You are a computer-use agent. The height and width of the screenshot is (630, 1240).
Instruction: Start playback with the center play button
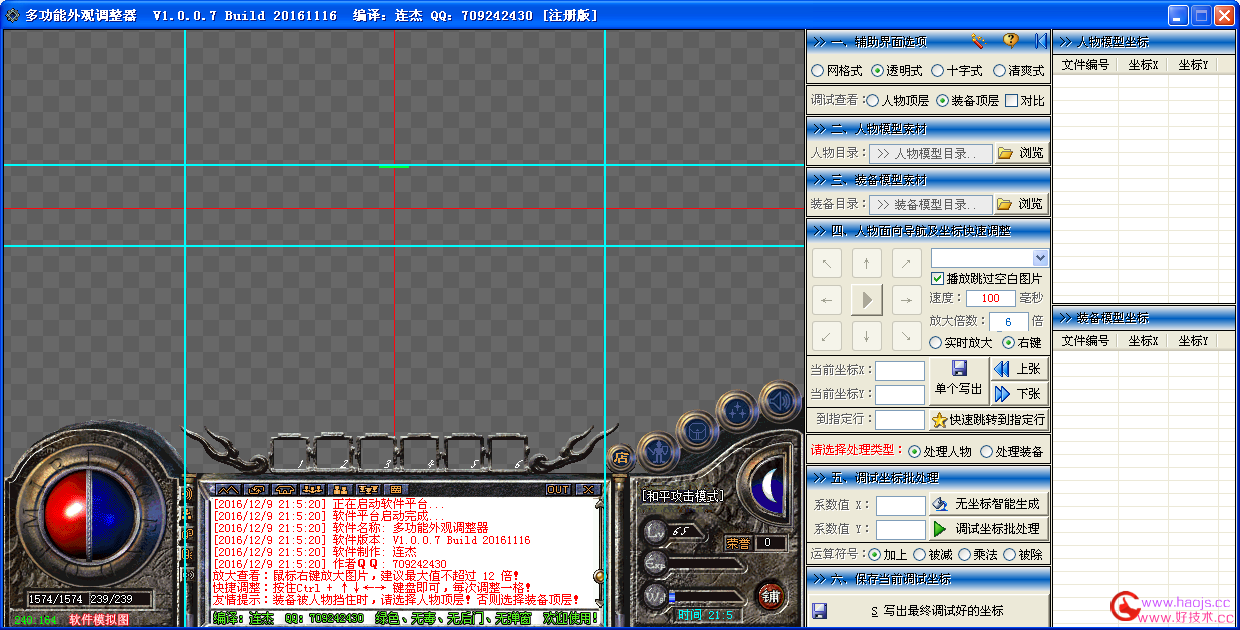click(x=866, y=299)
